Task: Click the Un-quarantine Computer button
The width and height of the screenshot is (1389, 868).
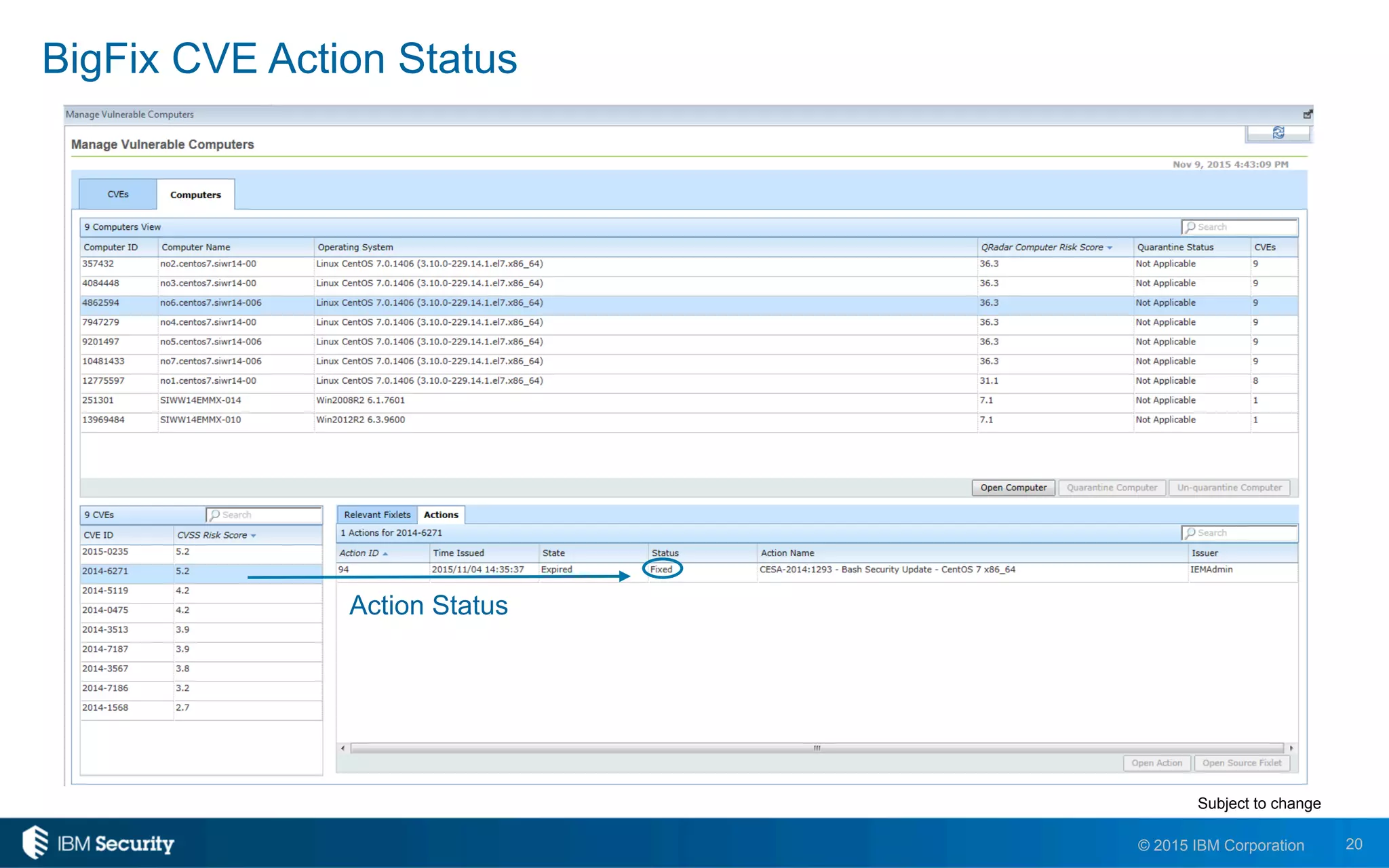Action: click(x=1229, y=488)
